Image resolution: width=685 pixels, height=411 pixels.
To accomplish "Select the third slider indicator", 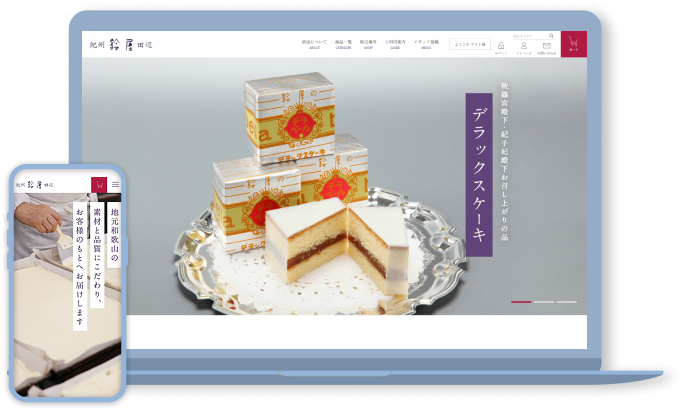I will click(567, 302).
